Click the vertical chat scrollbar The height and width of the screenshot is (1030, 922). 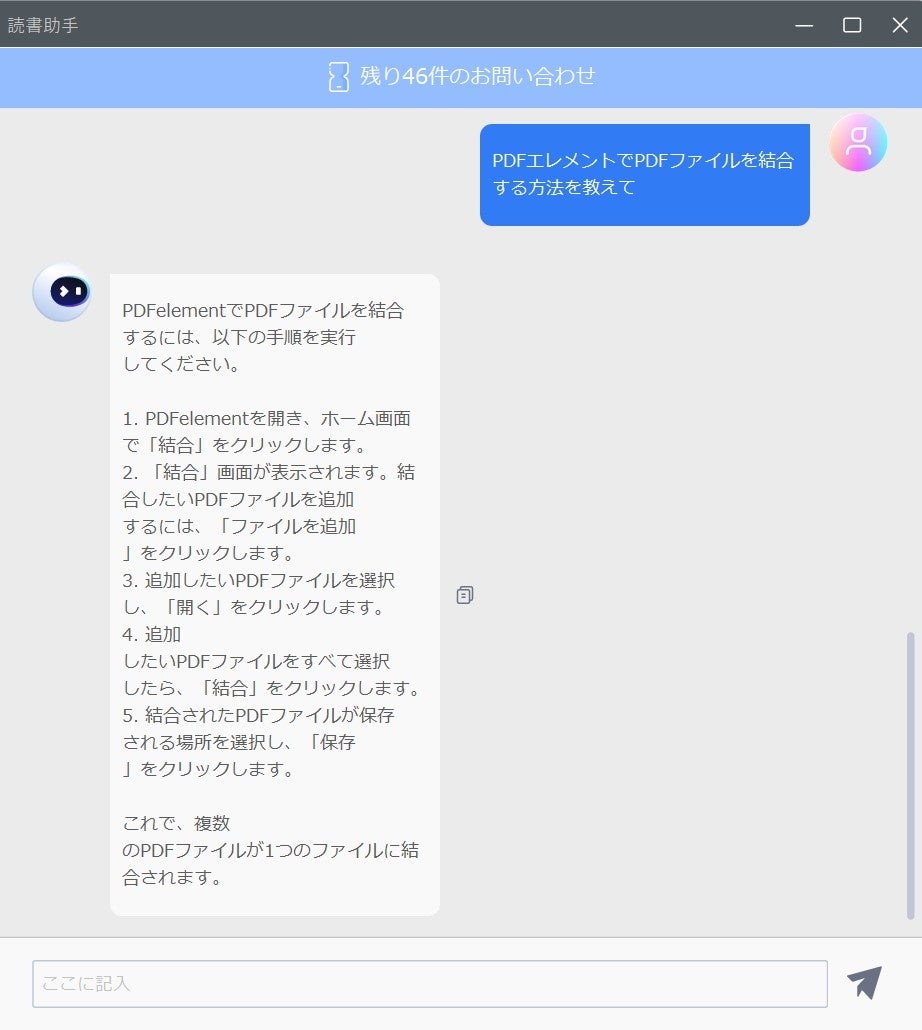[910, 775]
